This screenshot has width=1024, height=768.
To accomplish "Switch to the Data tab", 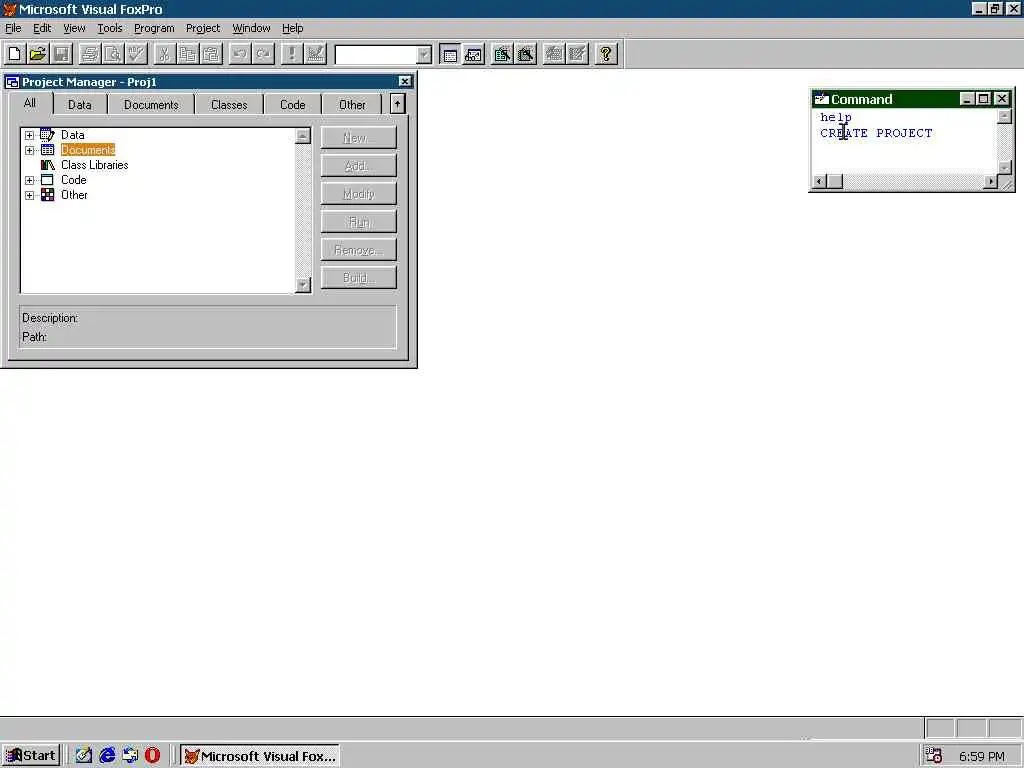I will [x=80, y=104].
